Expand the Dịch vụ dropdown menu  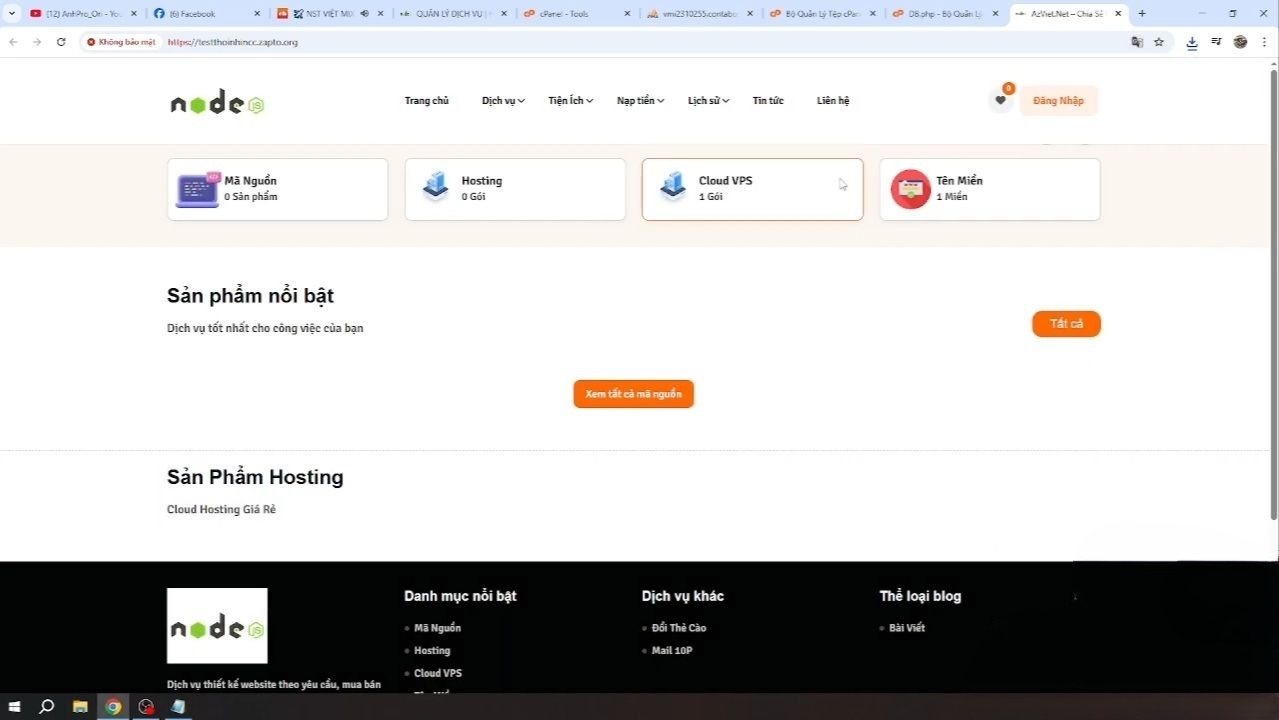[503, 101]
